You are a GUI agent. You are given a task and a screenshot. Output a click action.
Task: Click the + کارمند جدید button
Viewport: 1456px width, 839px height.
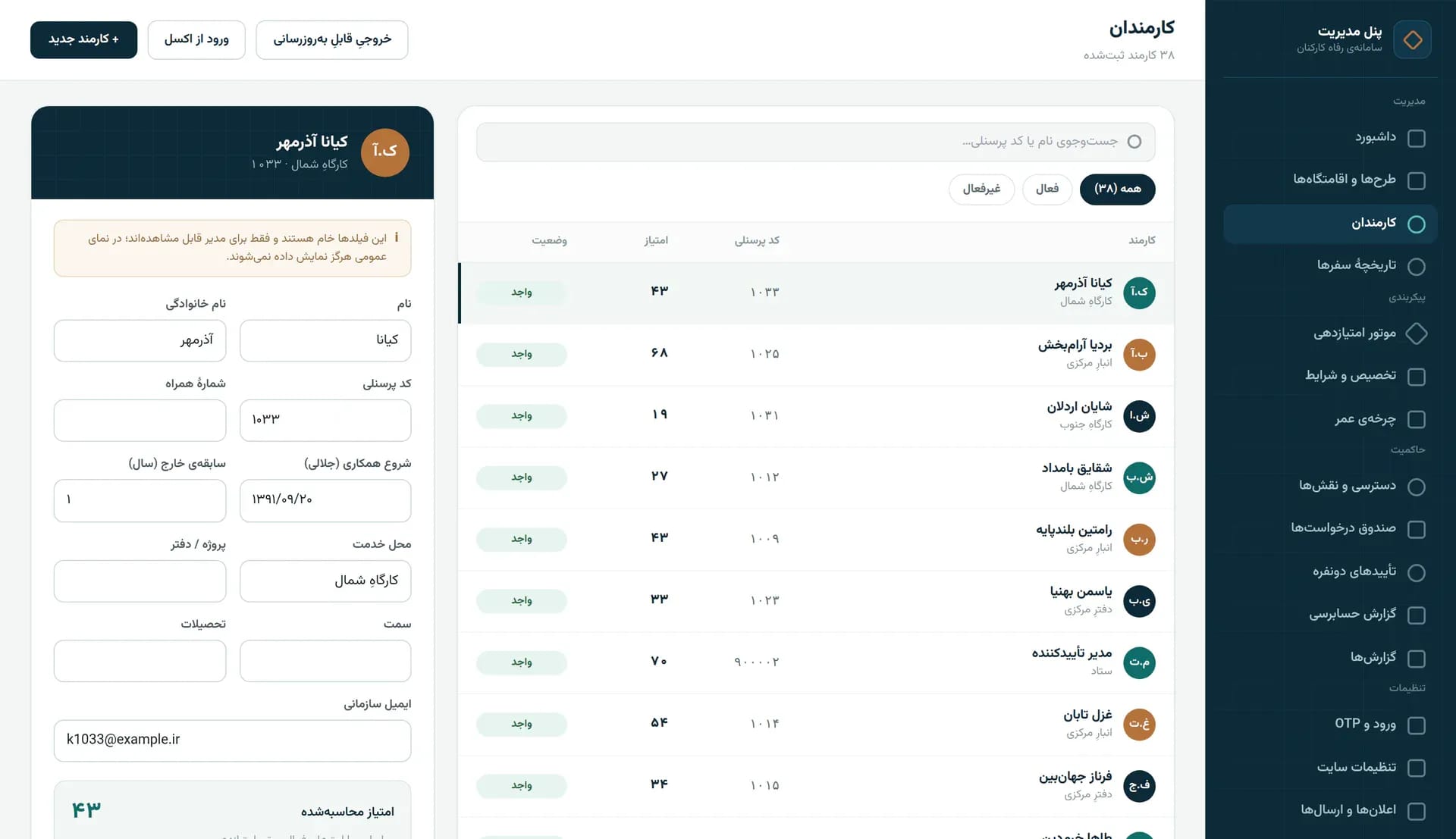coord(83,39)
